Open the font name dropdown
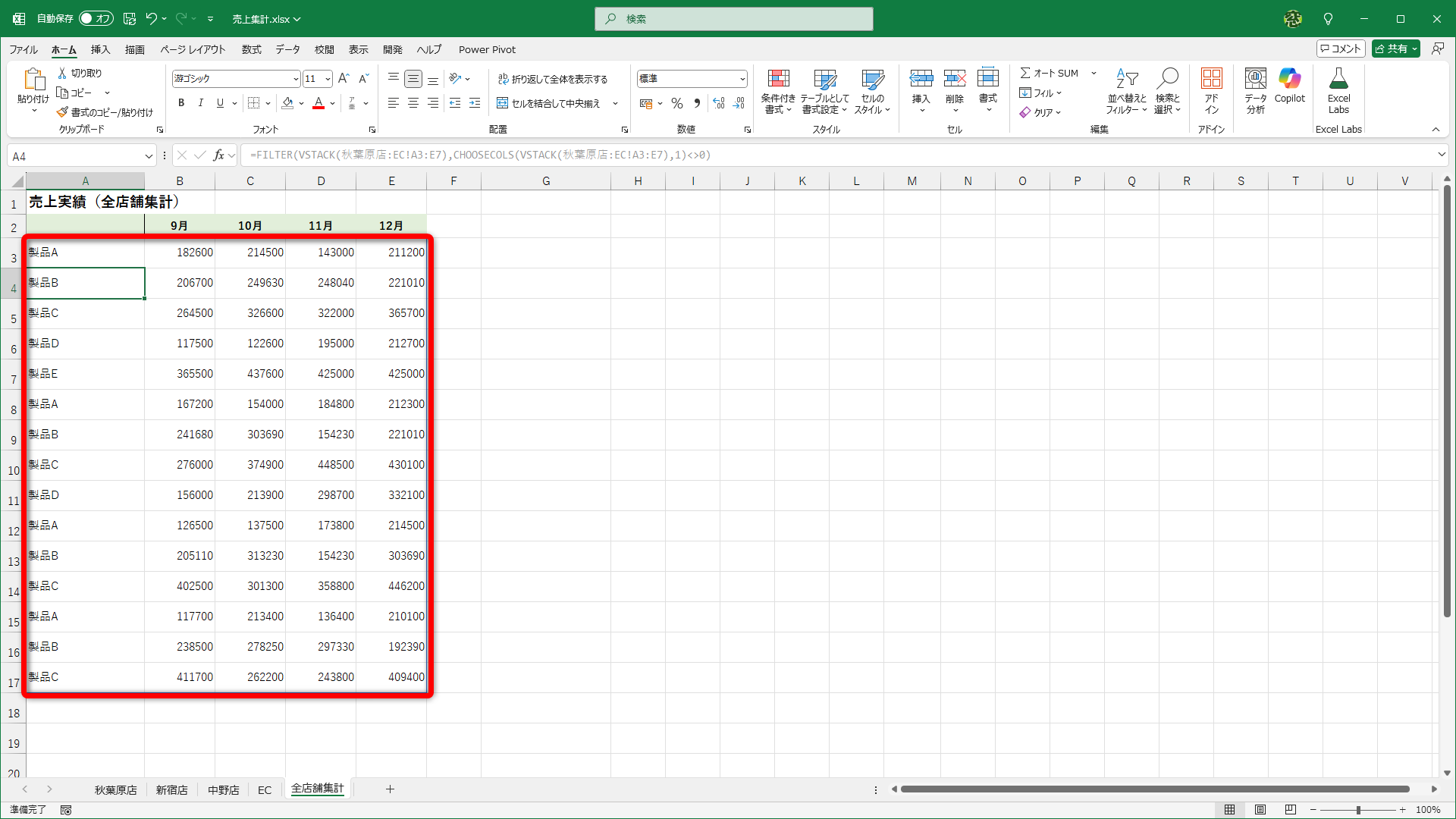 tap(296, 79)
